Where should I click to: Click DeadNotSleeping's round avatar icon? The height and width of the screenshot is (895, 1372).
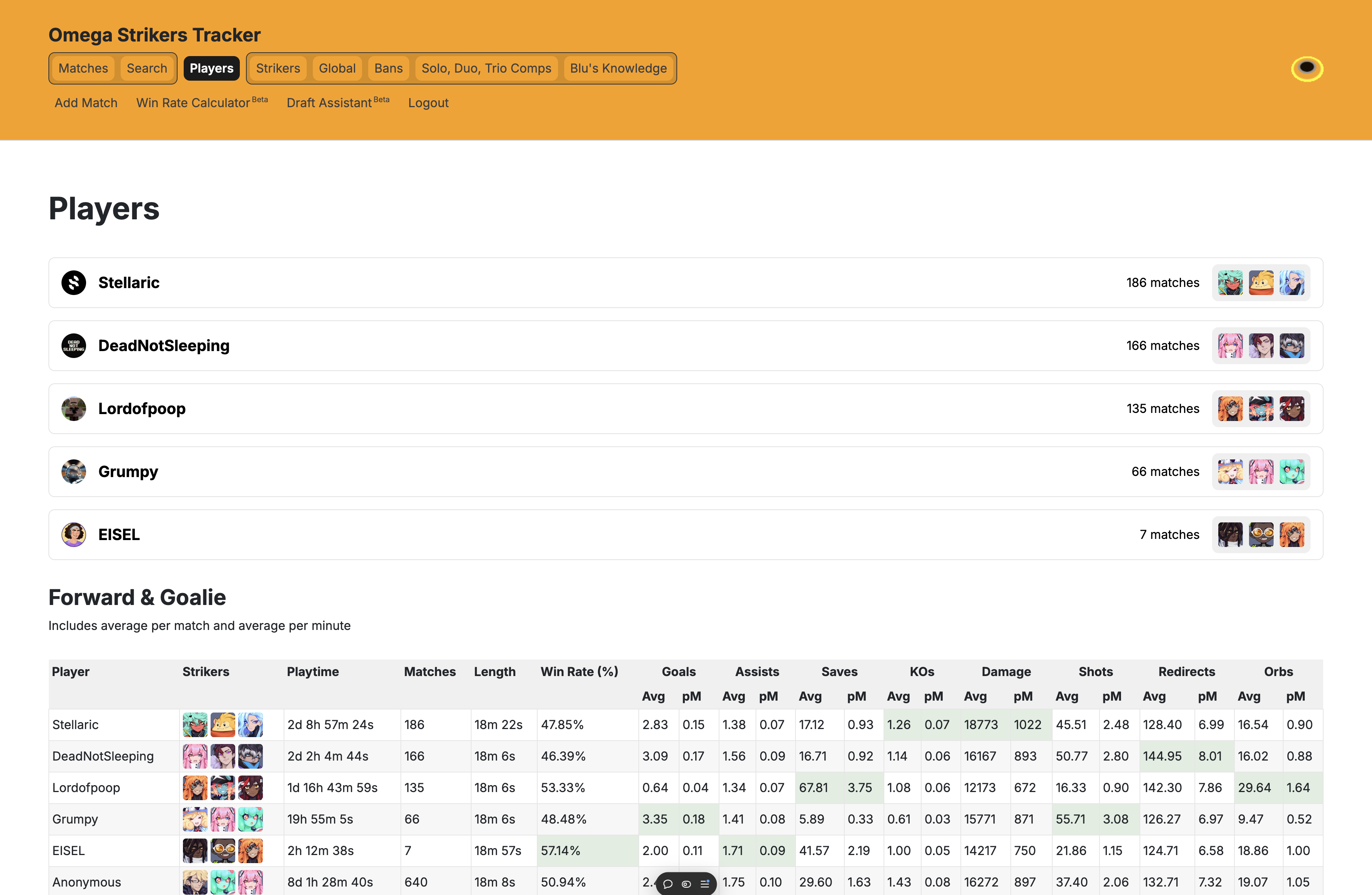tap(74, 346)
